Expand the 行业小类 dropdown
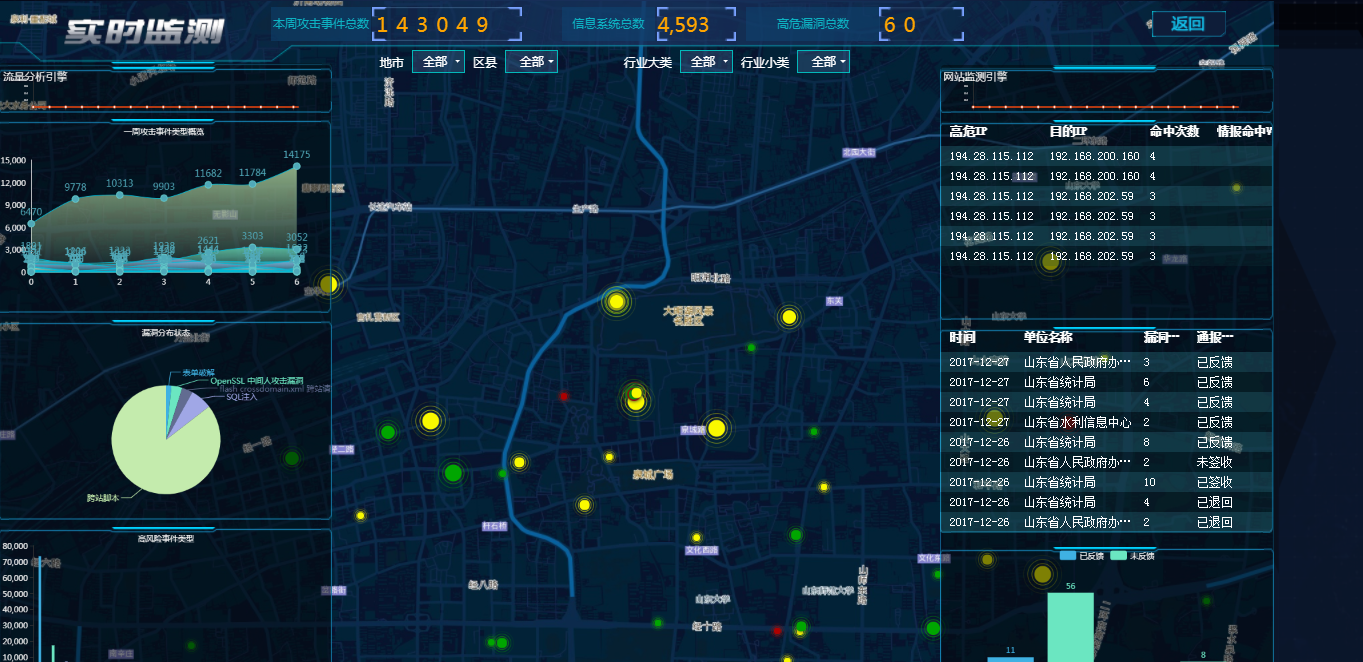Viewport: 1363px width, 662px height. pos(823,62)
